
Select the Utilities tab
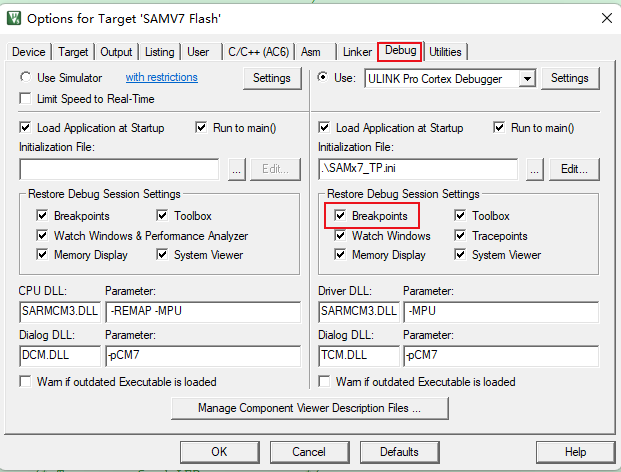[445, 52]
